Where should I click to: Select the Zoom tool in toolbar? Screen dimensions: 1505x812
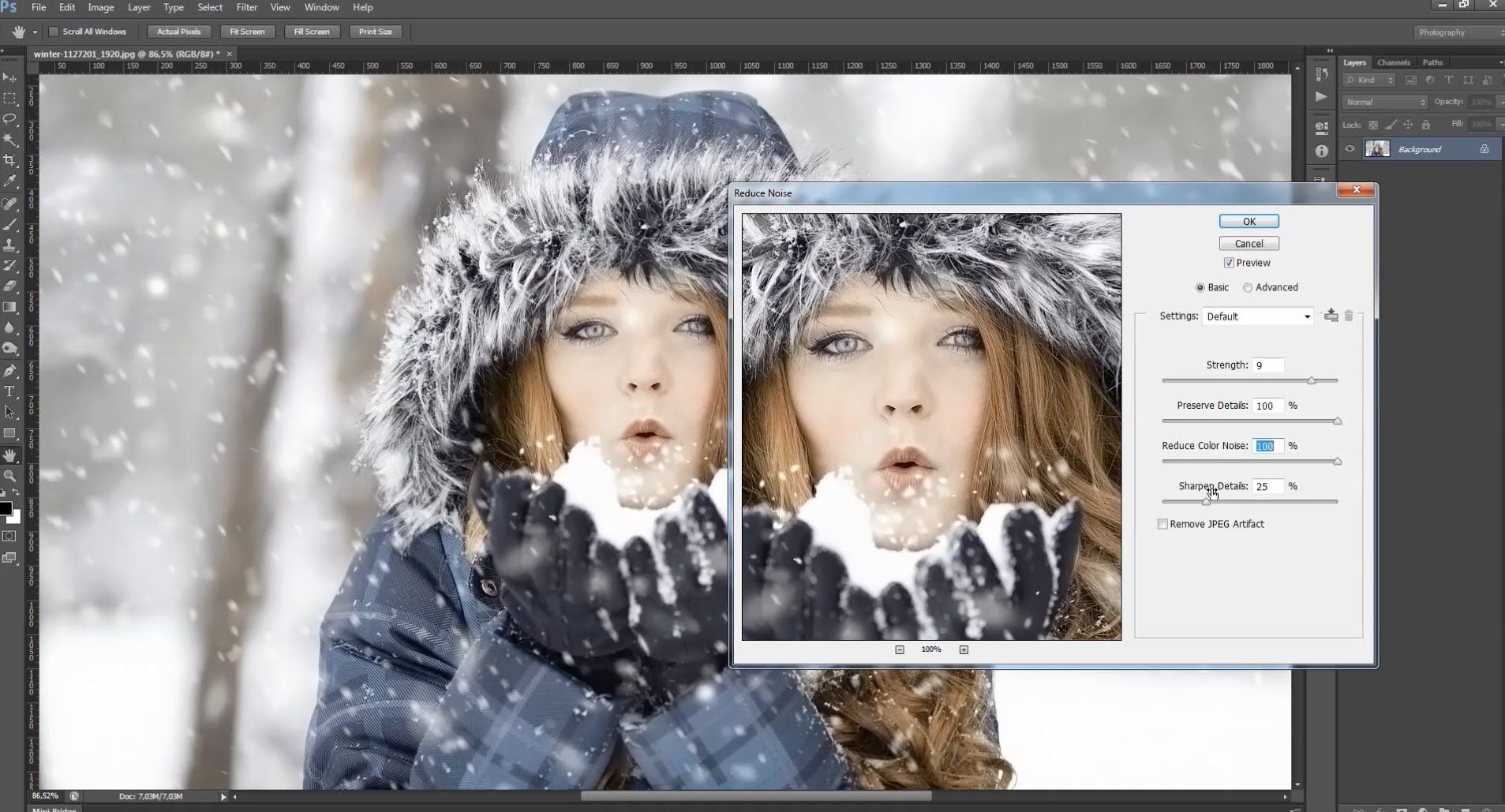10,476
